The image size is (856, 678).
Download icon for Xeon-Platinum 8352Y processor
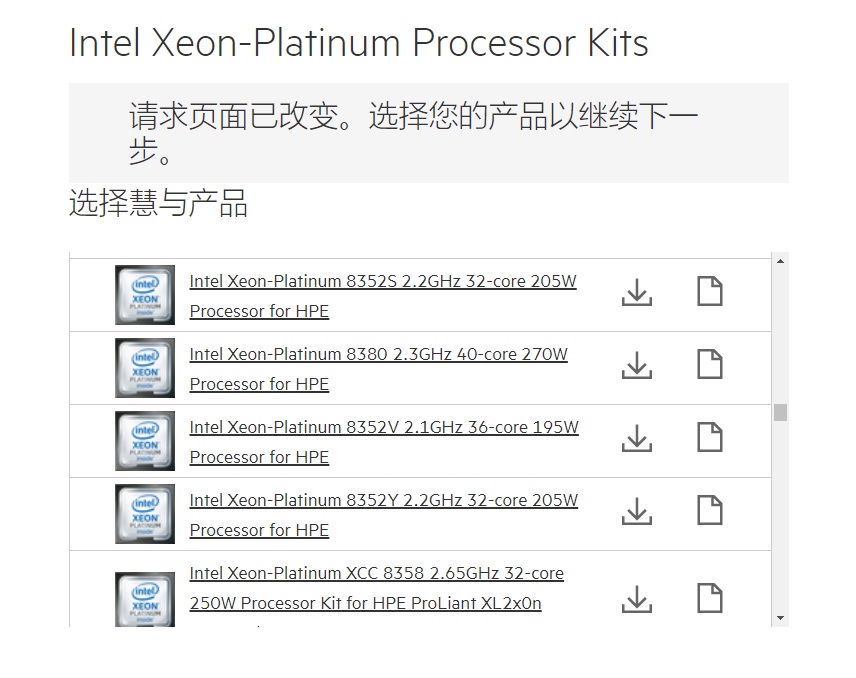pyautogui.click(x=637, y=511)
